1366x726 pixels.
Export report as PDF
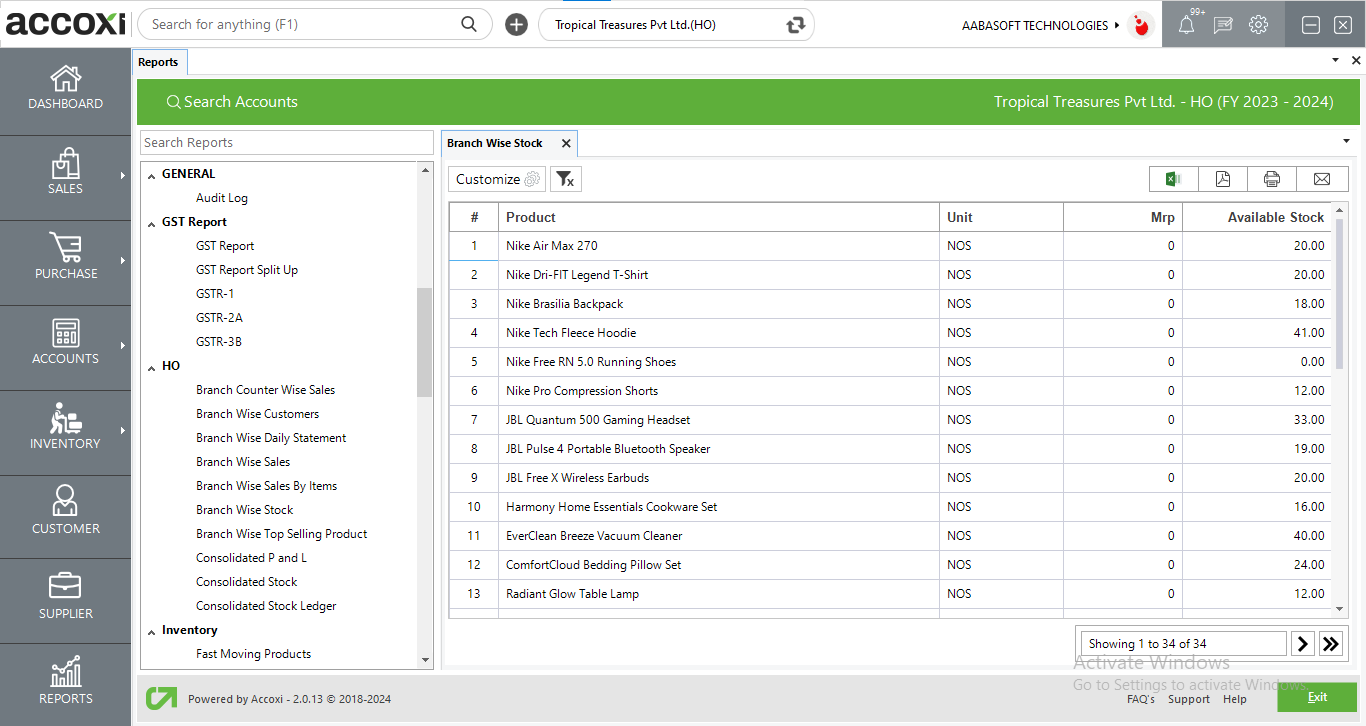pos(1222,179)
